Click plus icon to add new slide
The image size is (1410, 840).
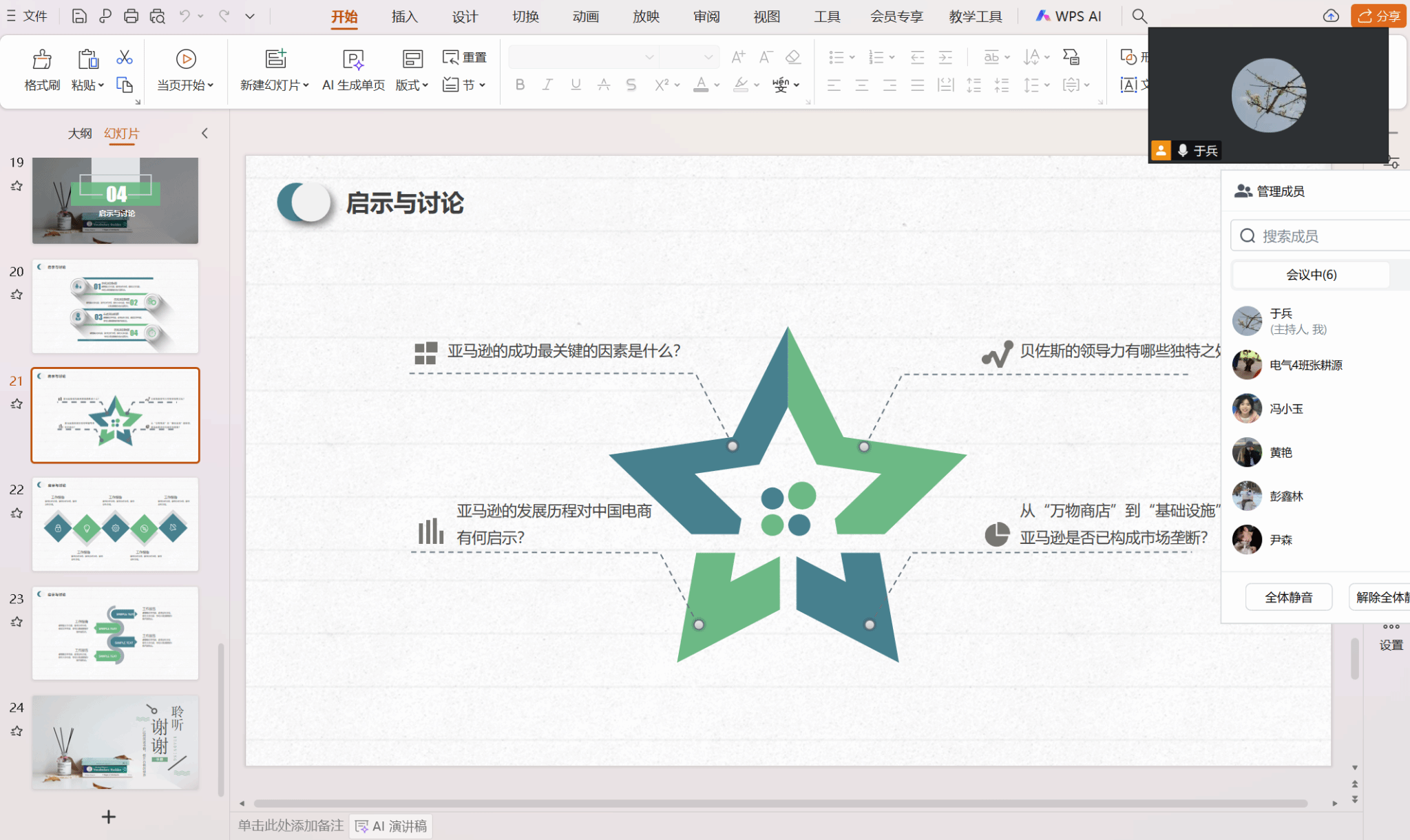(x=109, y=817)
